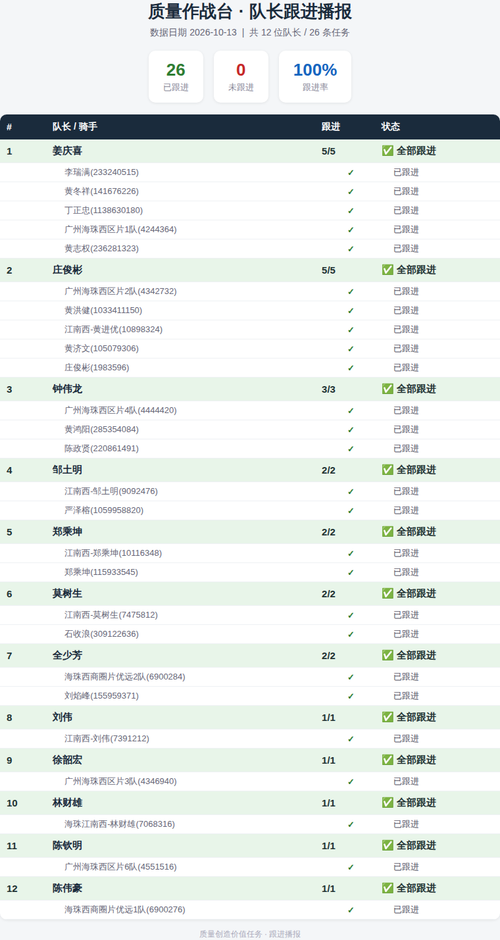The height and width of the screenshot is (940, 500).
Task: Click rider 郑乘坤(115933545)
Action: 101,572
